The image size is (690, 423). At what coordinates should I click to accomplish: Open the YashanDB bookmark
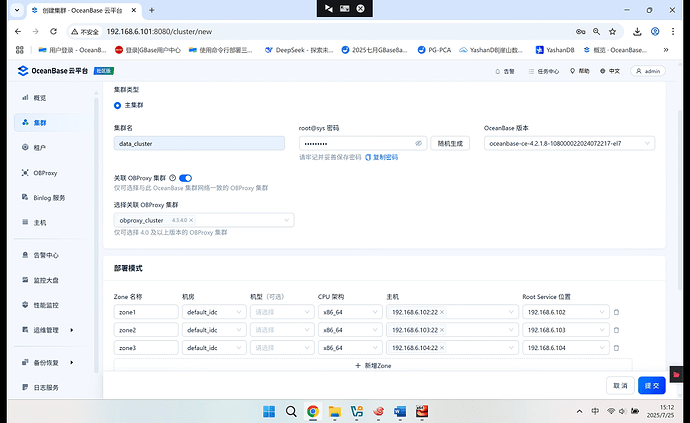click(x=555, y=50)
